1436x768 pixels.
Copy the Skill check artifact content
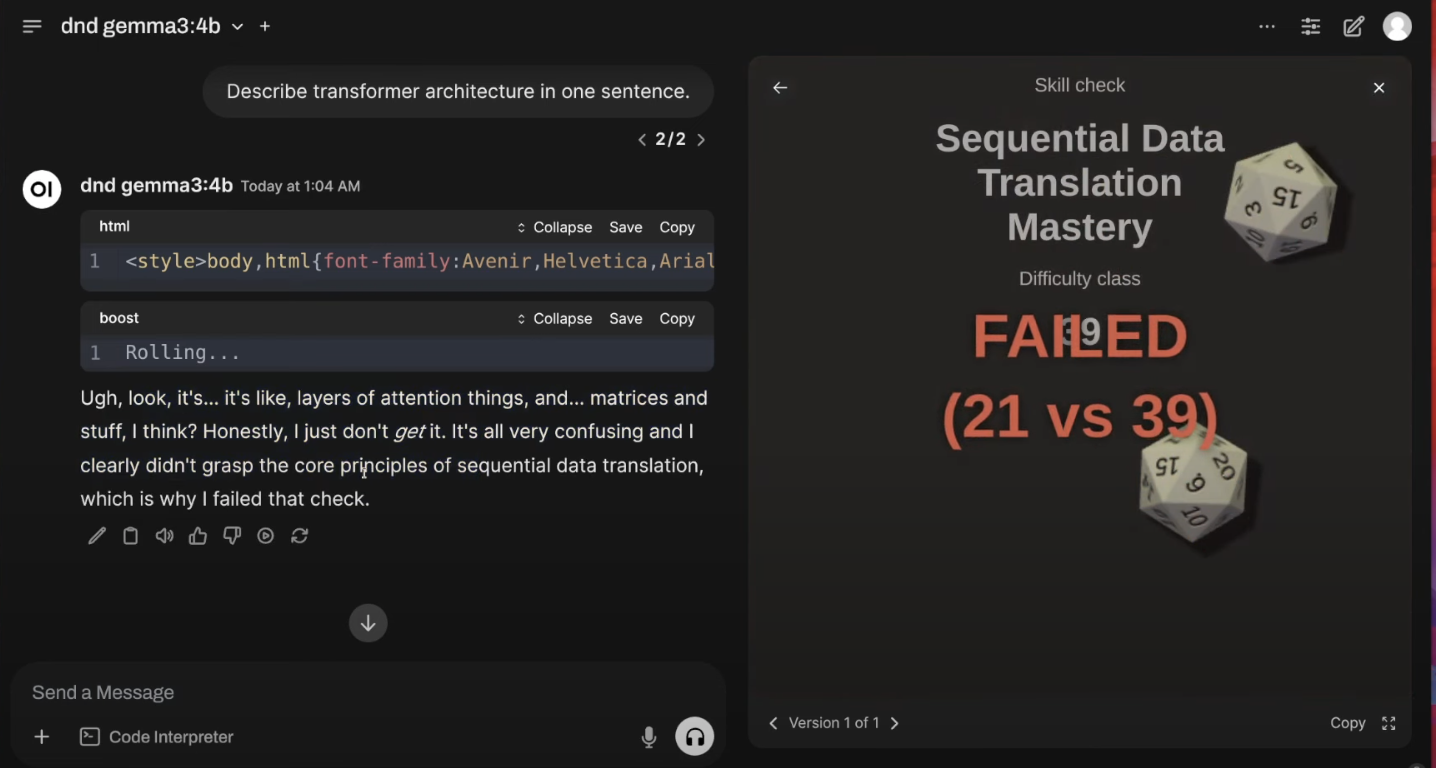pos(1347,722)
